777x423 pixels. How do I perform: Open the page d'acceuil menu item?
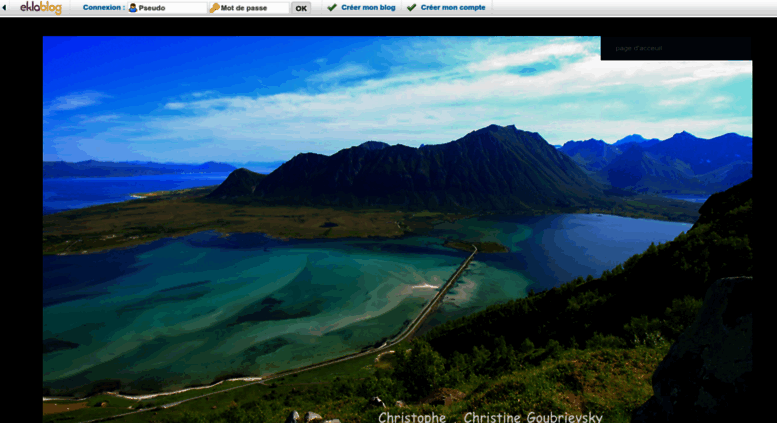click(639, 49)
